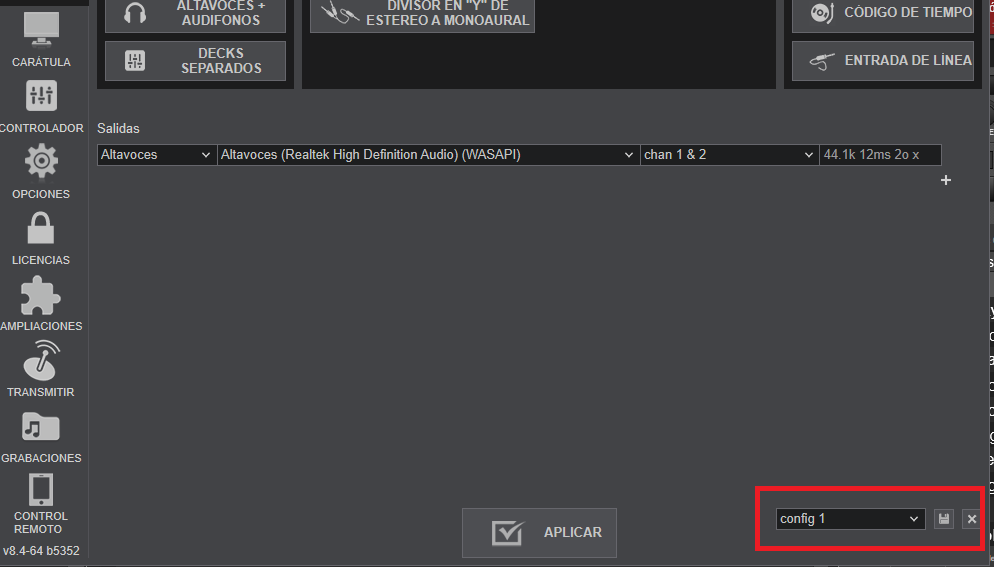Expand the Realtek WASAPI device dropdown
994x567 pixels.
point(428,155)
